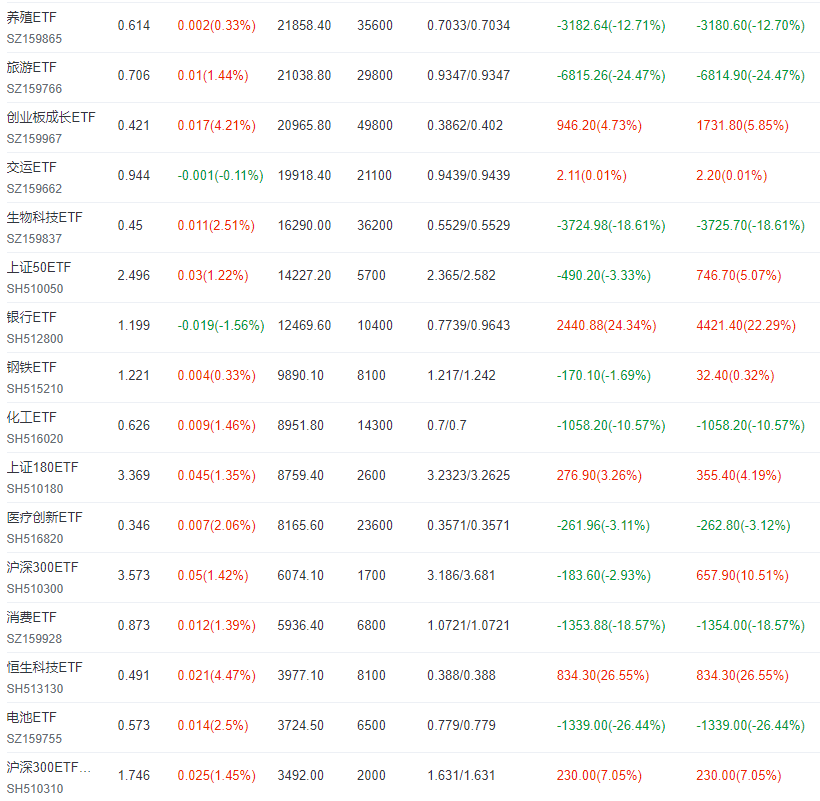Click change -0.001(-0.11%)

221,176
